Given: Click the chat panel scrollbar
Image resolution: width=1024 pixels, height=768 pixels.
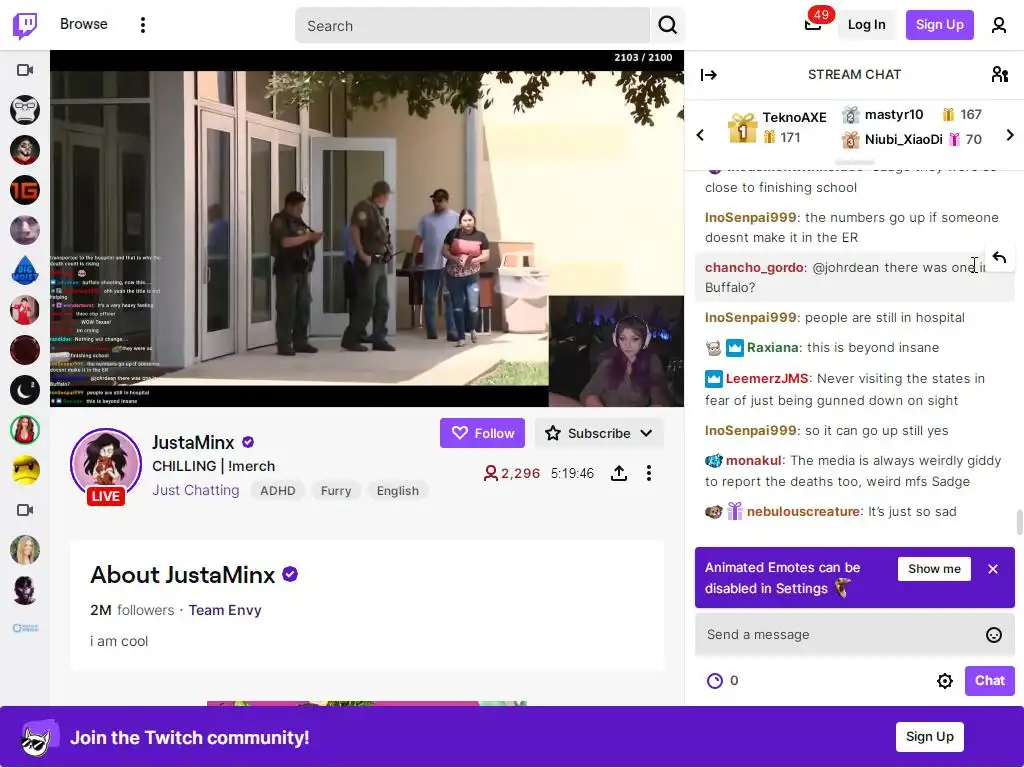Looking at the screenshot, I should [x=1019, y=522].
